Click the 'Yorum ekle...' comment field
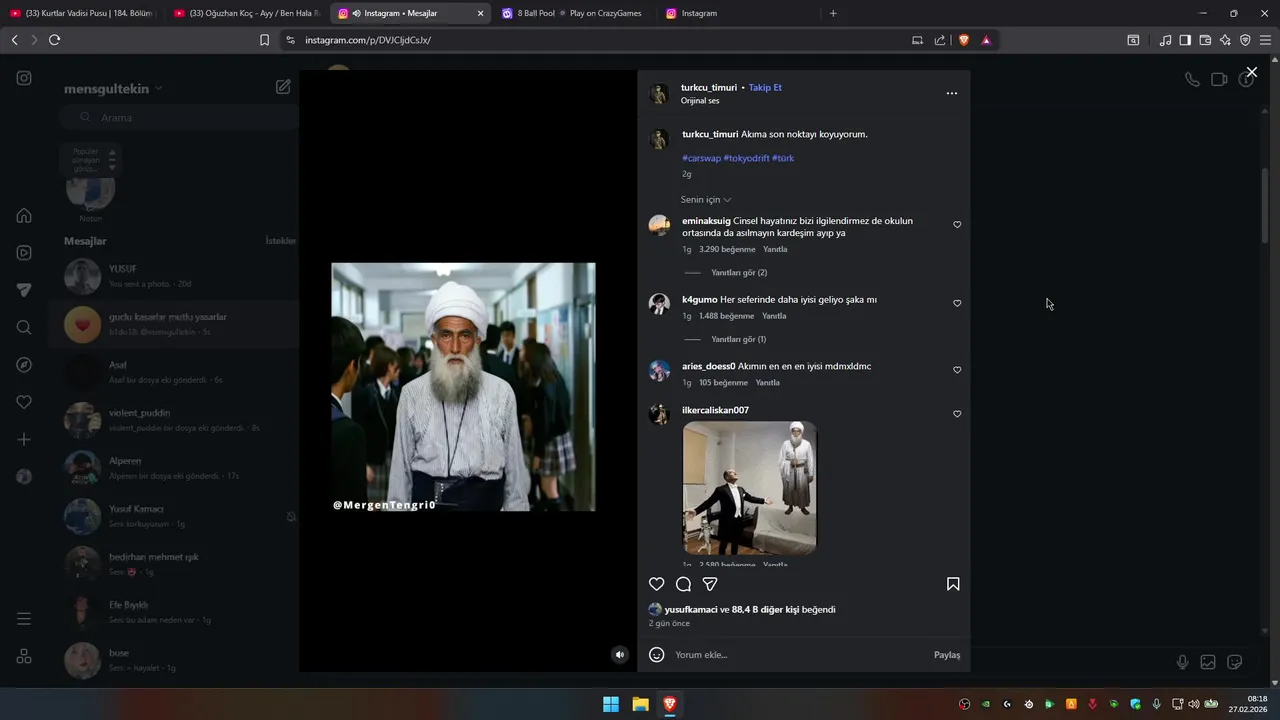Image resolution: width=1280 pixels, height=720 pixels. (800, 655)
